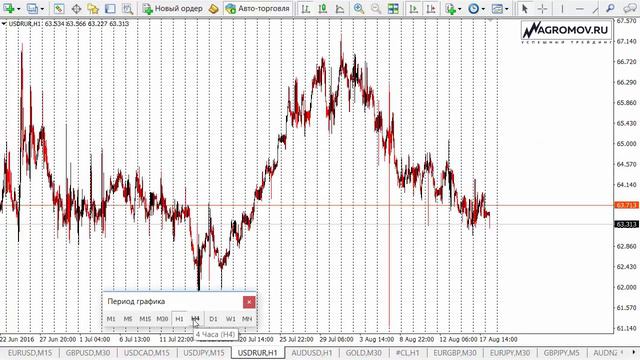Set chart period to D1
Image resolution: width=640 pixels, height=360 pixels.
coord(213,319)
